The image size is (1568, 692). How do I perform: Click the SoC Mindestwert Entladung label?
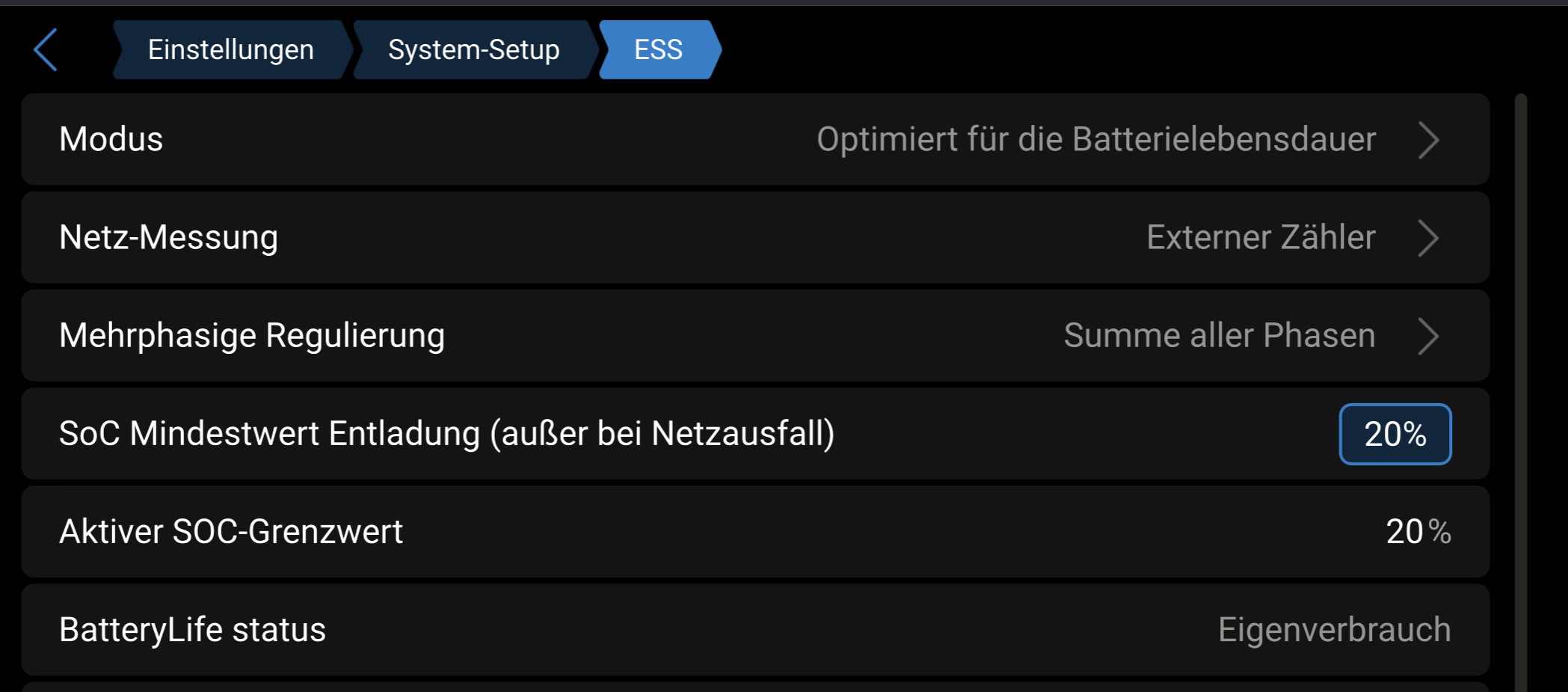[x=446, y=434]
